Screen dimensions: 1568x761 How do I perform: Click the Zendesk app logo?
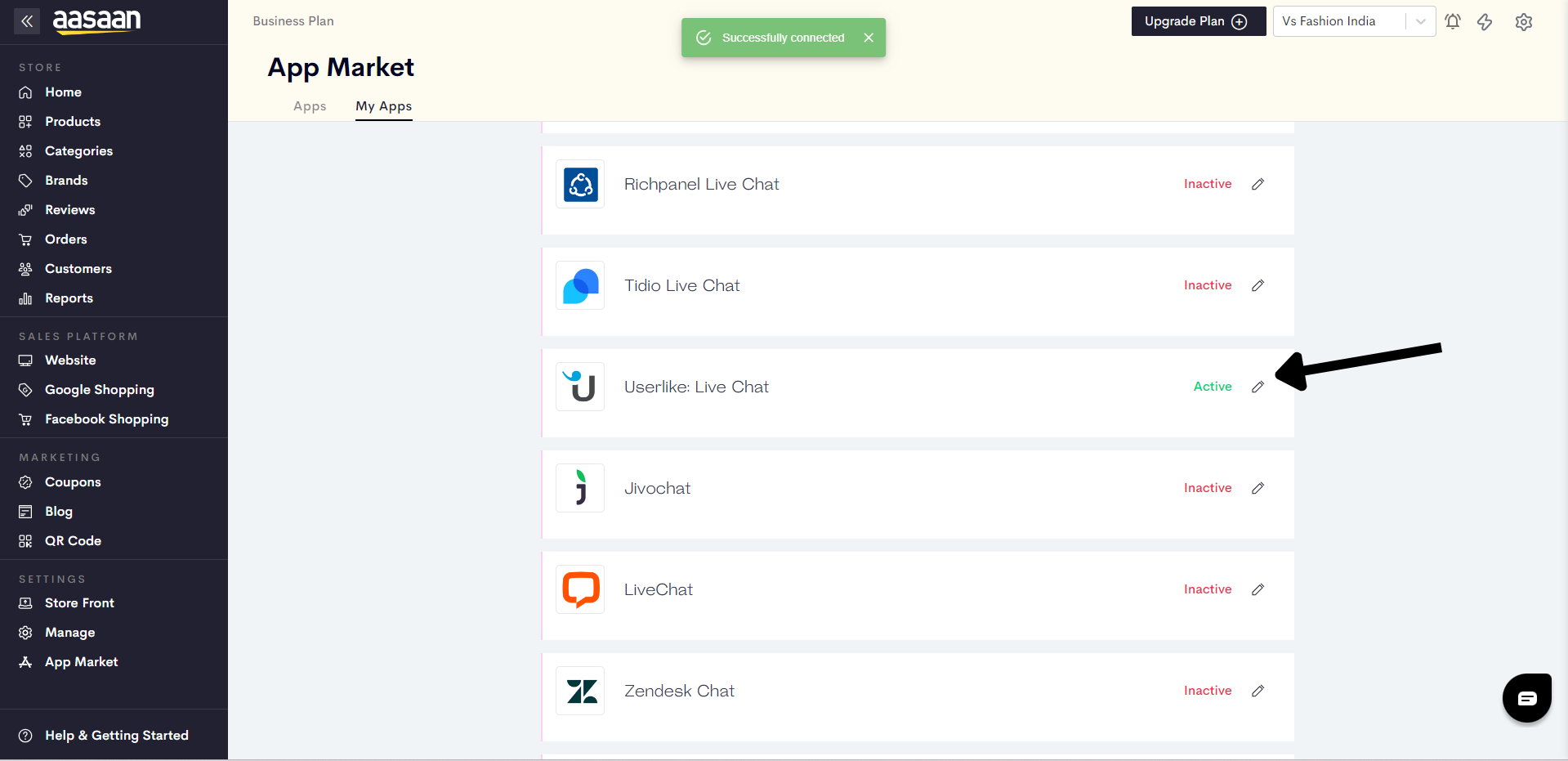pos(580,691)
